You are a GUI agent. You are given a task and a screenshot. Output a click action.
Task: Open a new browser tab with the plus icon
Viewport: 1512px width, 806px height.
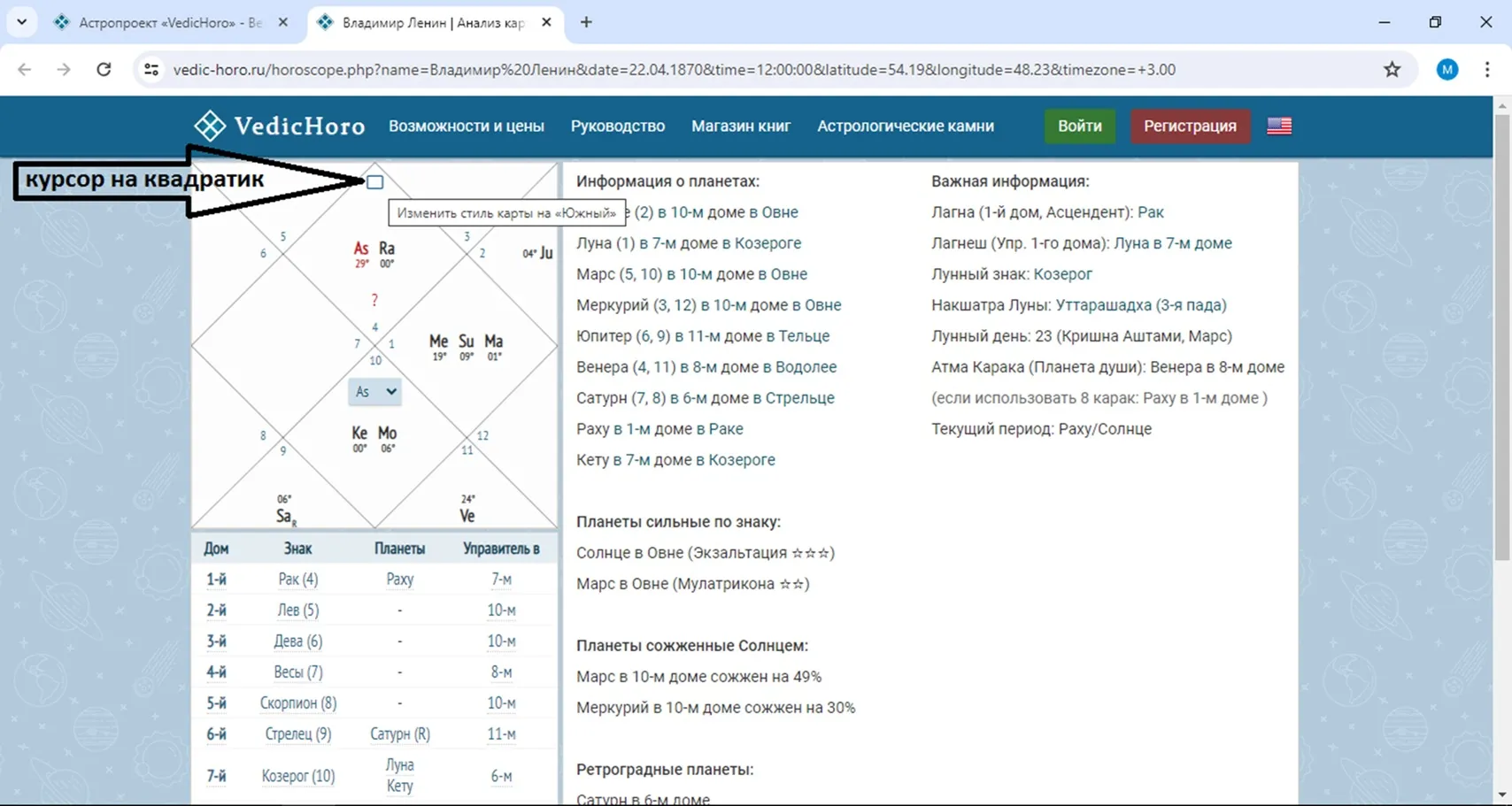(x=586, y=22)
